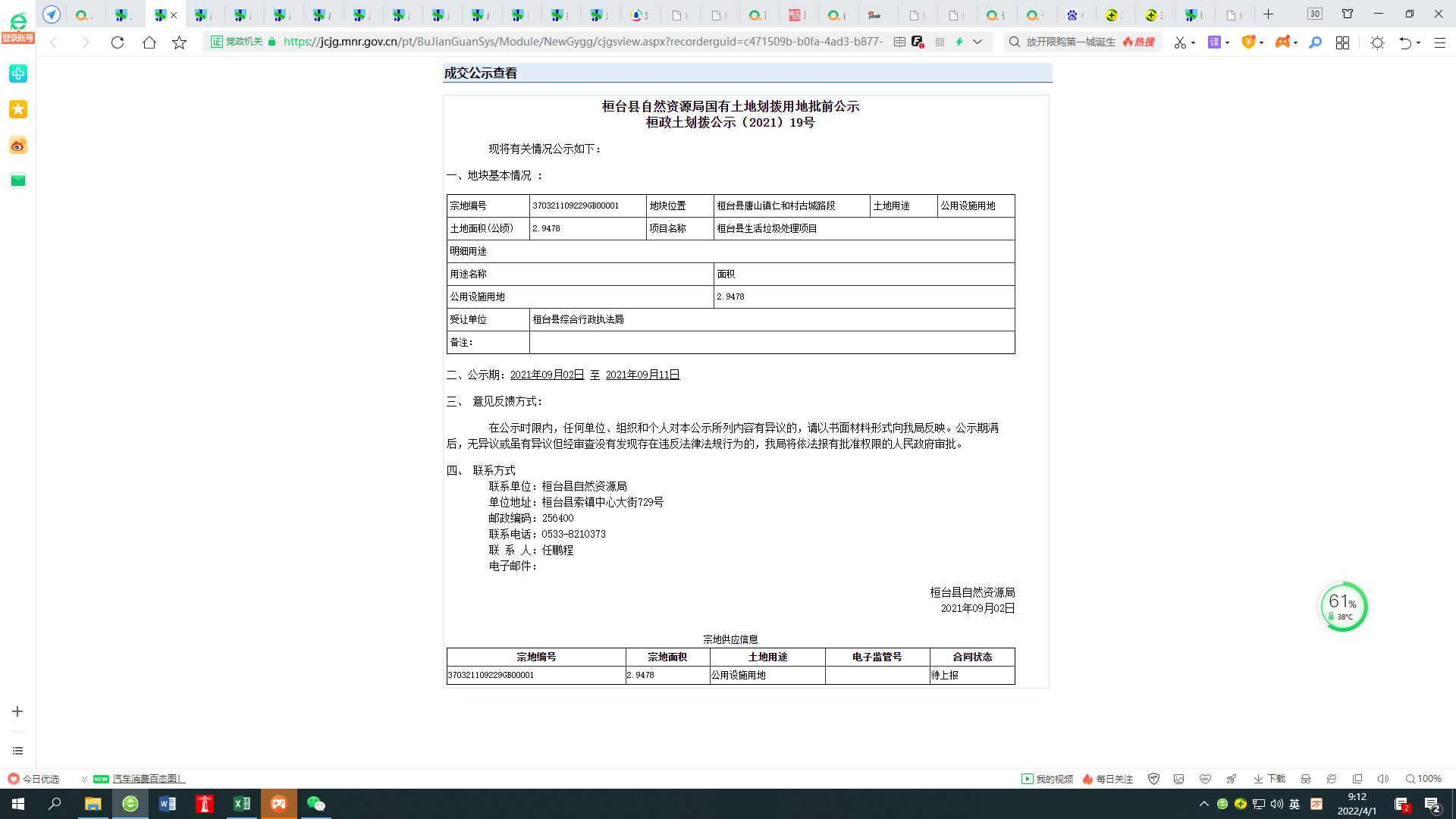Select the date 2021年09月02日 in 公示期
Viewport: 1456px width, 819px height.
547,375
